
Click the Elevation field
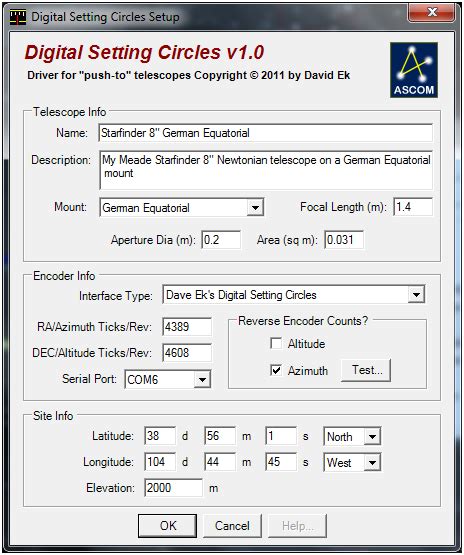click(x=173, y=488)
